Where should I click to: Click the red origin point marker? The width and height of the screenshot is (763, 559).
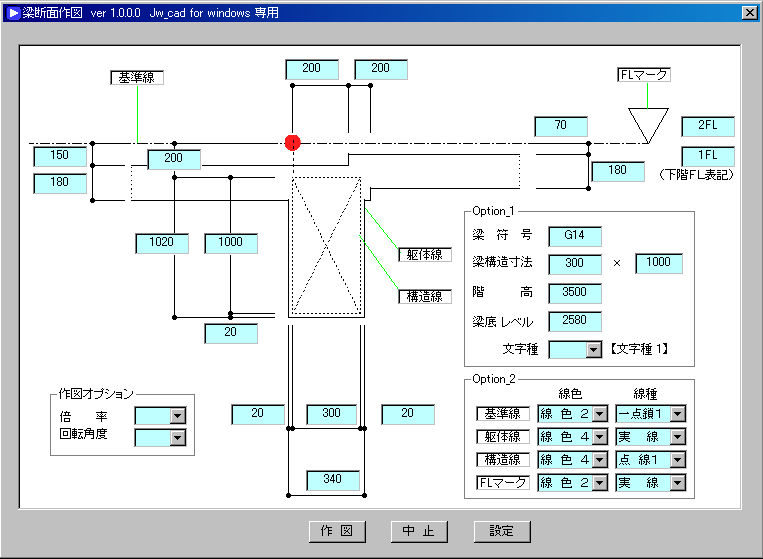292,142
